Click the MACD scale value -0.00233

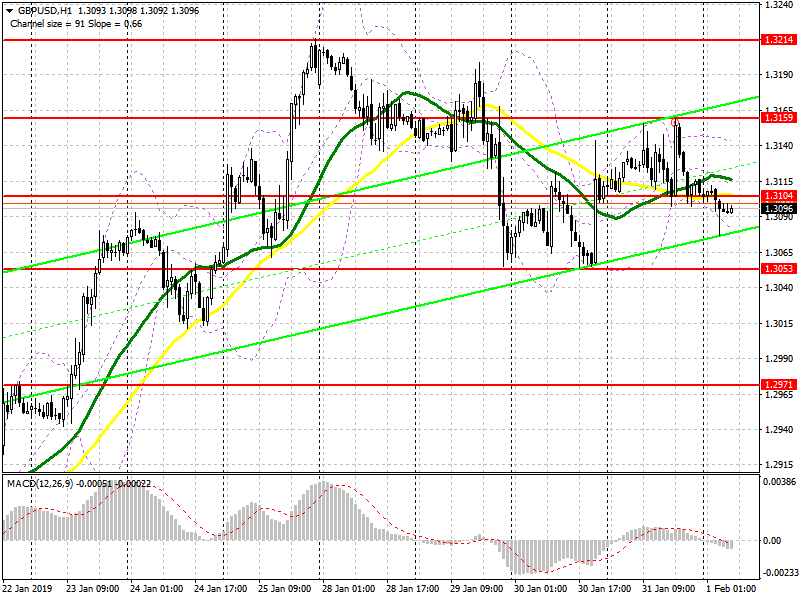(x=779, y=573)
